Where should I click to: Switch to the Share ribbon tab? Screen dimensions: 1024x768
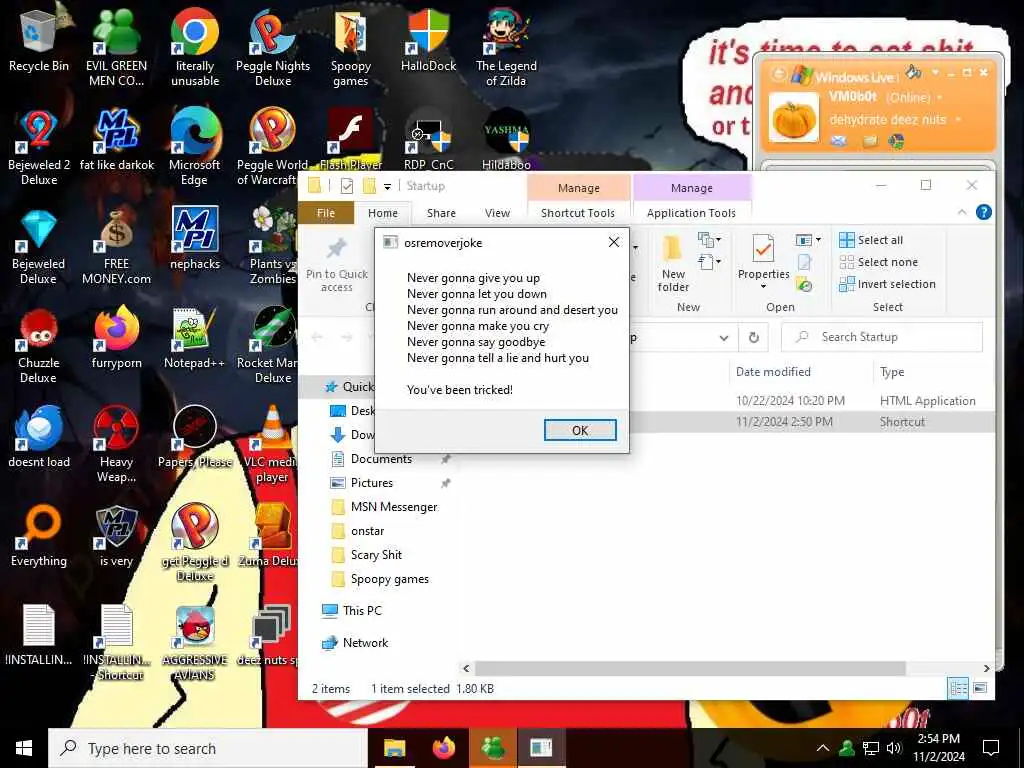tap(441, 213)
